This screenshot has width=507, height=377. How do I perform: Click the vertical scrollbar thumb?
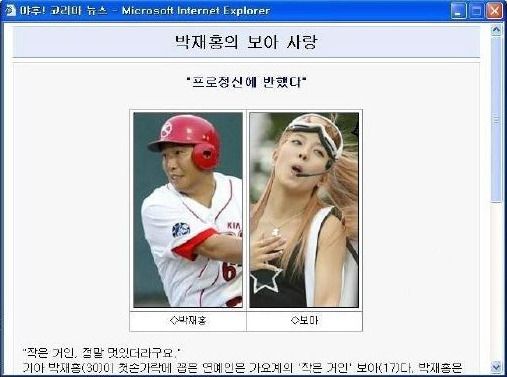496,119
